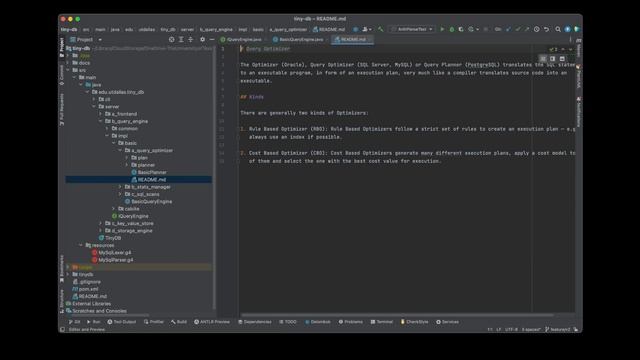Screen dimensions: 640x360
Task: Show editor only view mode
Action: (x=543, y=59)
